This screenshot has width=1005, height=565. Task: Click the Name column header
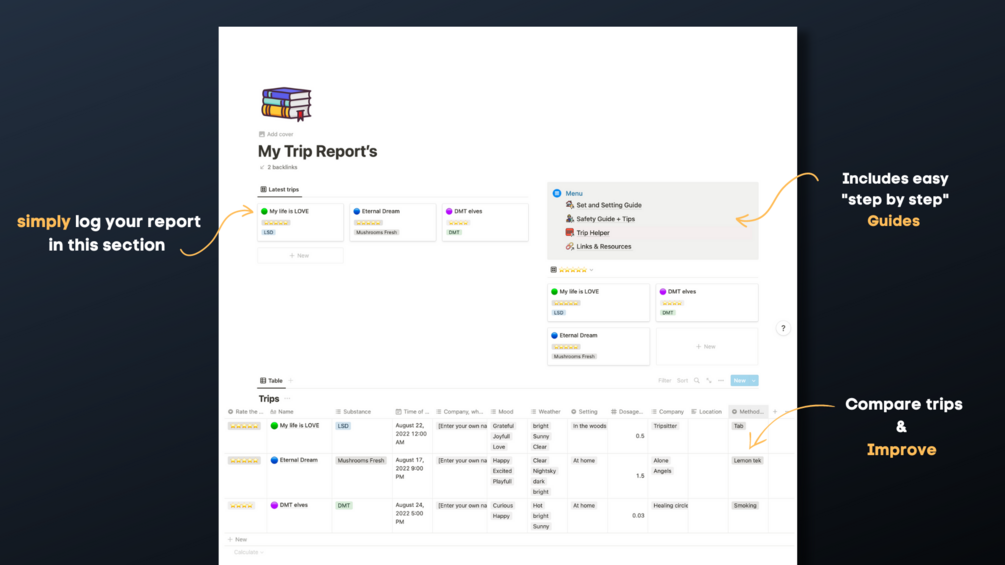[x=299, y=412]
